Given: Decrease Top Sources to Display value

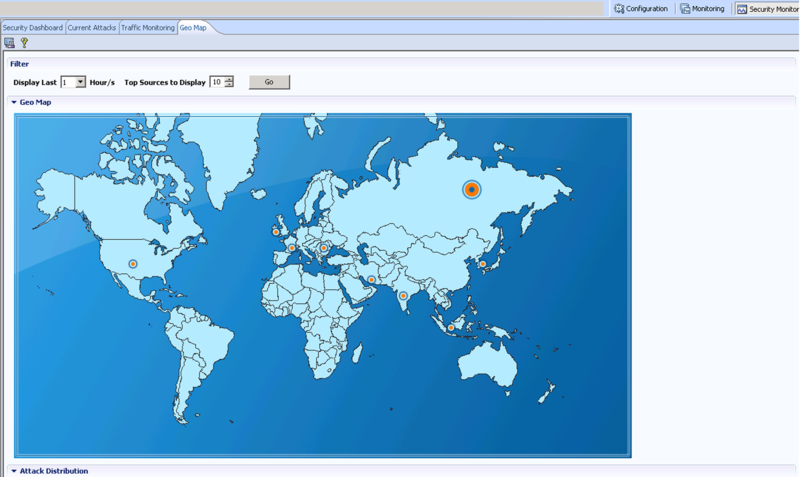Looking at the screenshot, I should tap(229, 85).
